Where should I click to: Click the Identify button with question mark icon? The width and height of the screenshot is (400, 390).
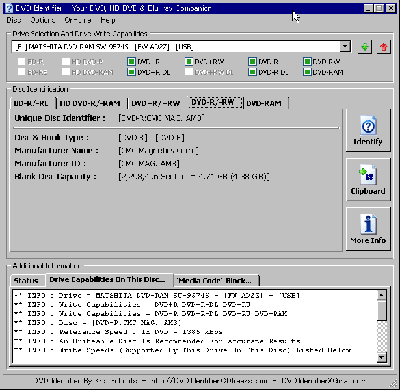[x=368, y=130]
